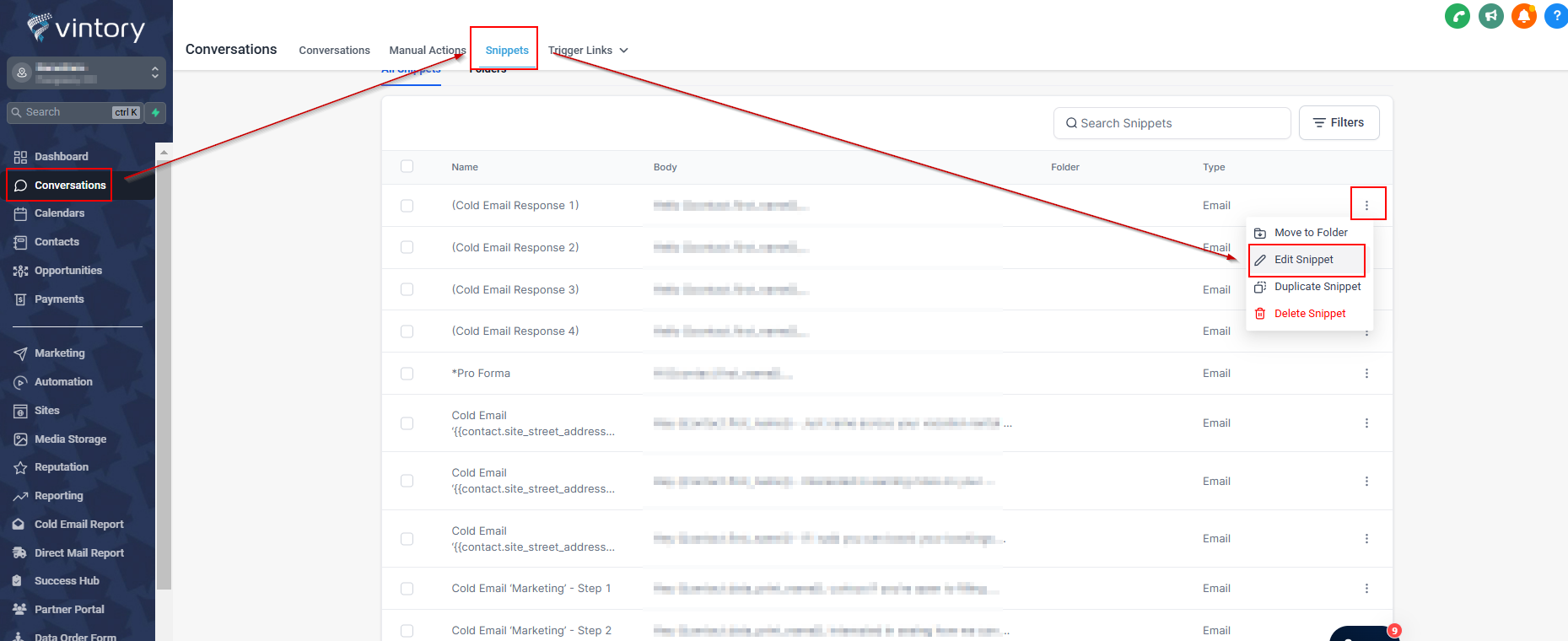
Task: Choose Edit Snippet from context menu
Action: coord(1303,260)
